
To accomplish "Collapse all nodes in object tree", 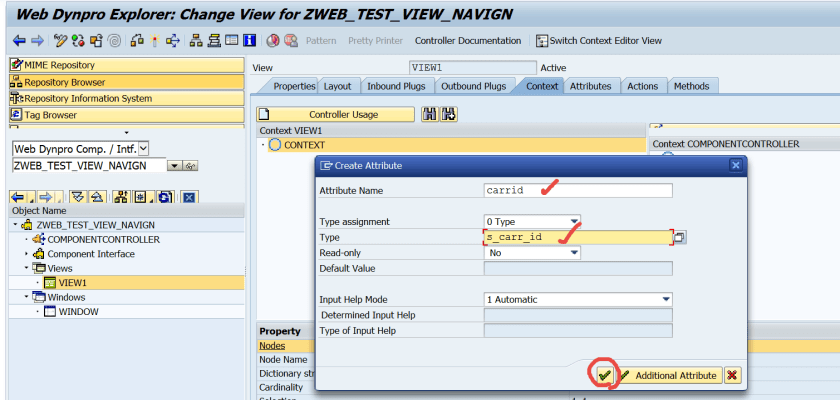I will click(x=98, y=198).
